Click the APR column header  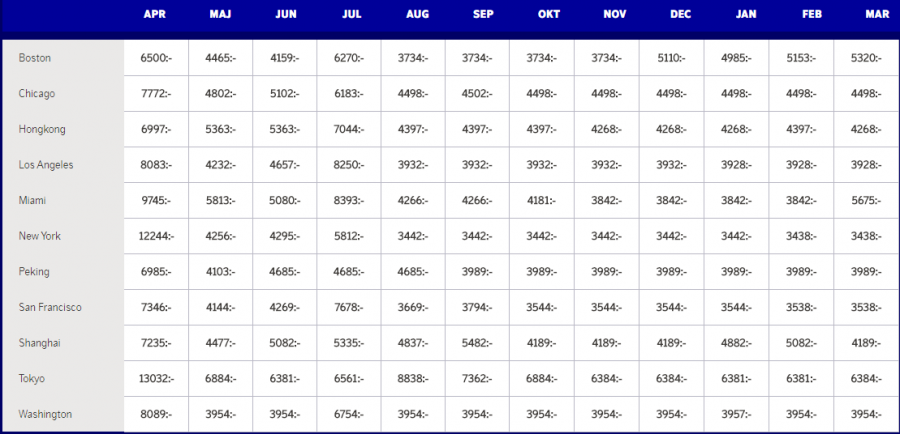pyautogui.click(x=155, y=15)
